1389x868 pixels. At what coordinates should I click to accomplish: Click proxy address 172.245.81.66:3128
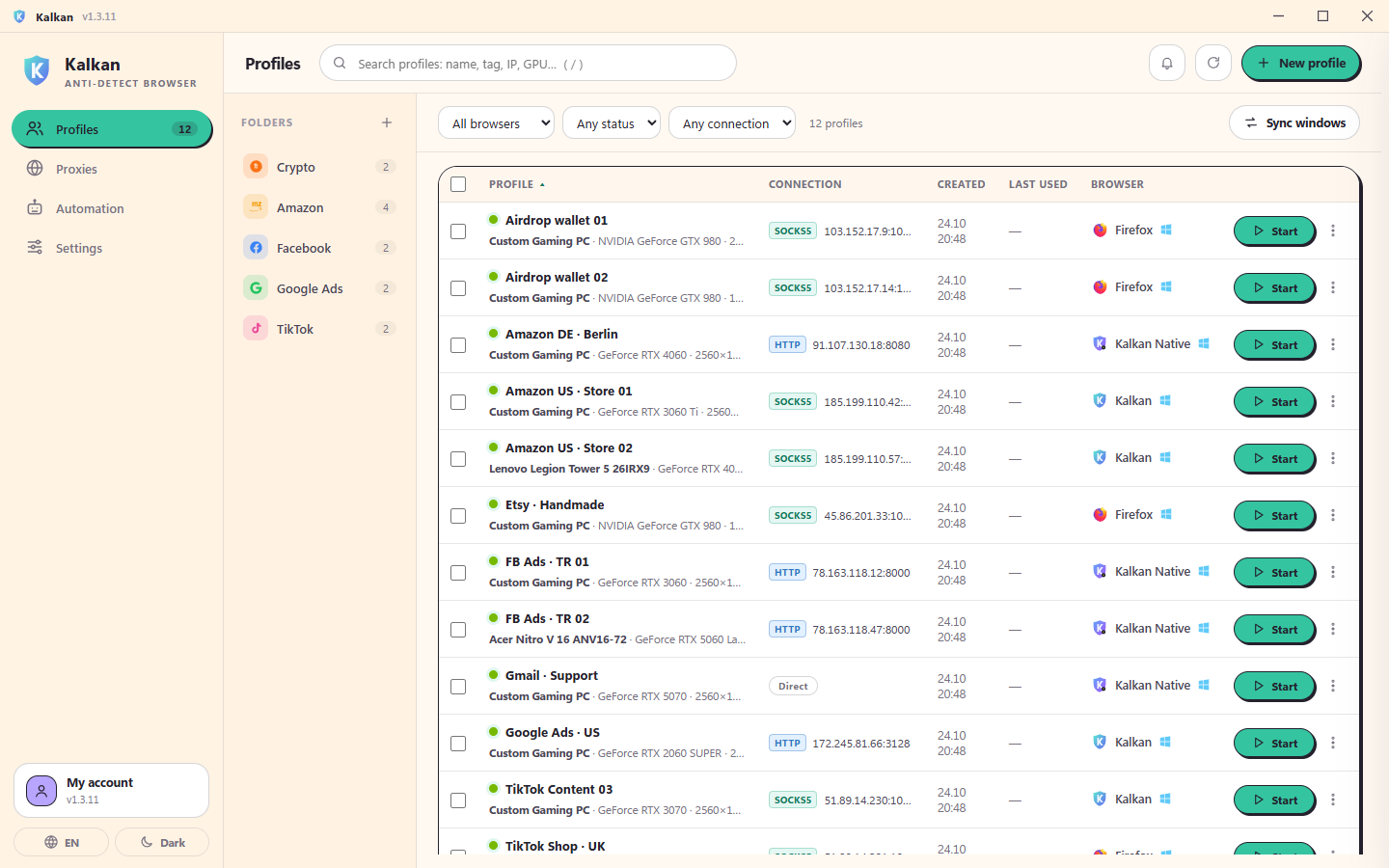click(861, 744)
